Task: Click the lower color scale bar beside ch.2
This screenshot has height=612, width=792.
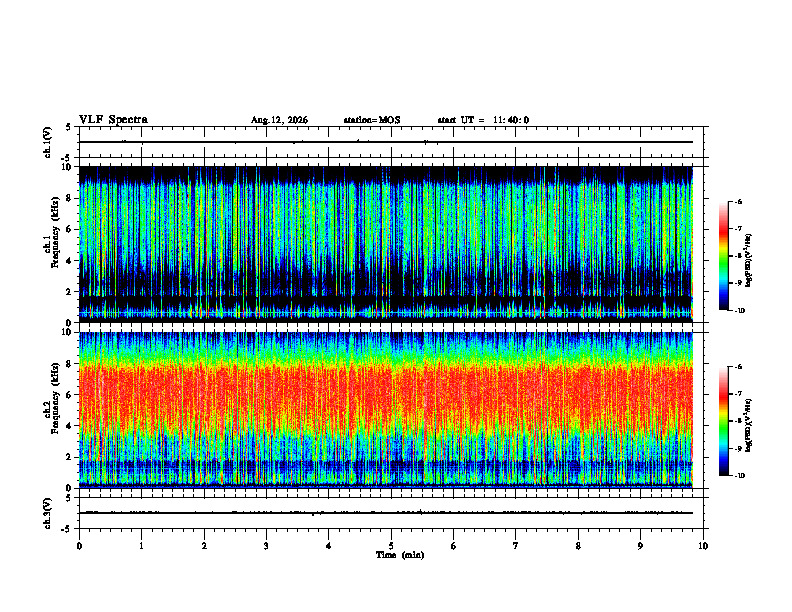Action: coord(723,421)
